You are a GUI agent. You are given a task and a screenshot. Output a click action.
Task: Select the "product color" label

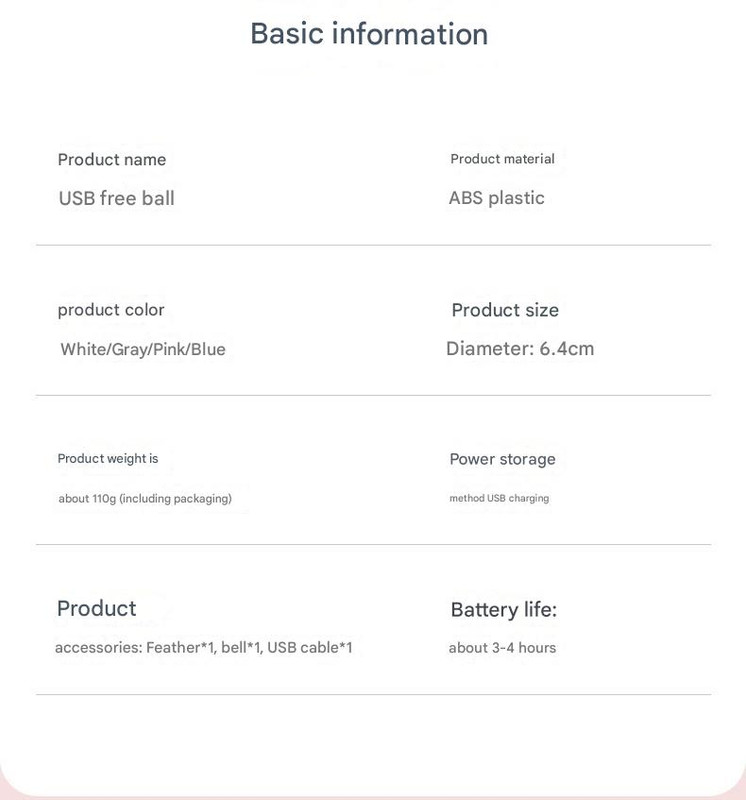[x=111, y=310]
